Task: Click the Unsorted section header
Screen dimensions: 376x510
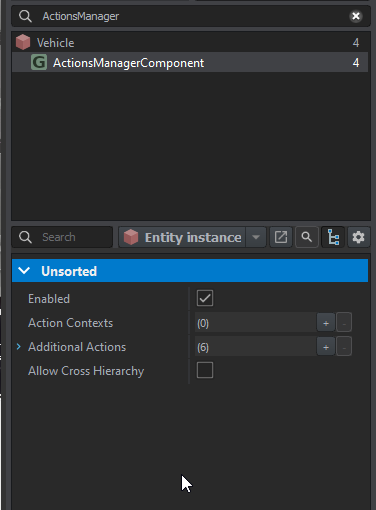Action: (x=190, y=271)
